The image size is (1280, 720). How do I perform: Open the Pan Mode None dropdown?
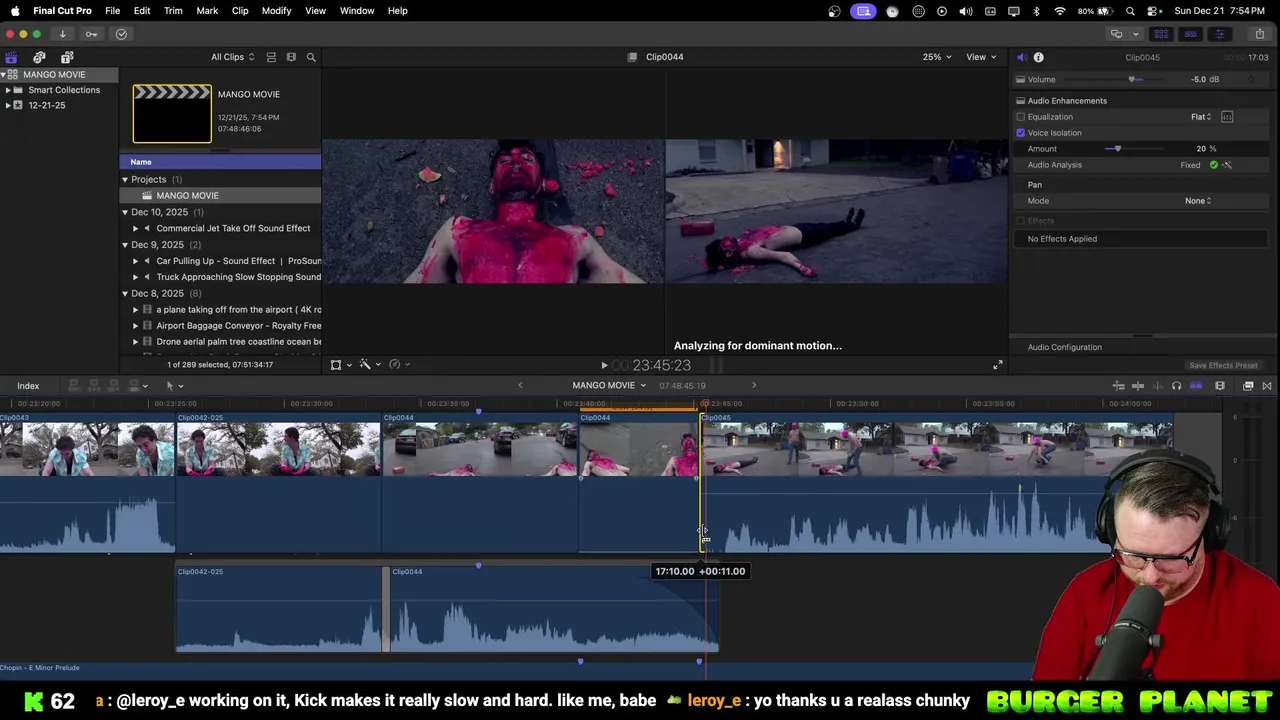pos(1198,201)
